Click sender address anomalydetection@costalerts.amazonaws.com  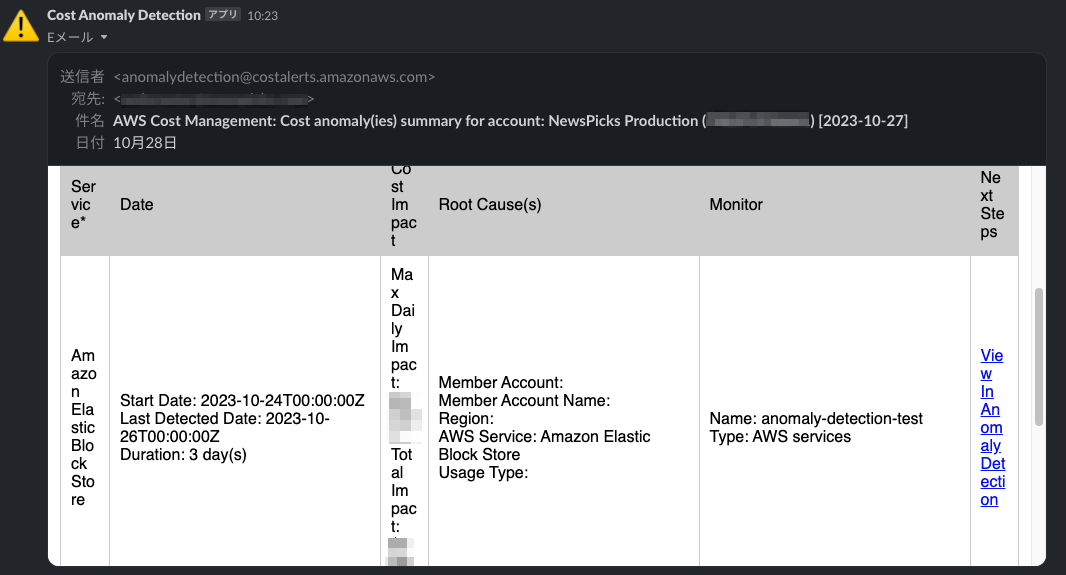click(274, 77)
